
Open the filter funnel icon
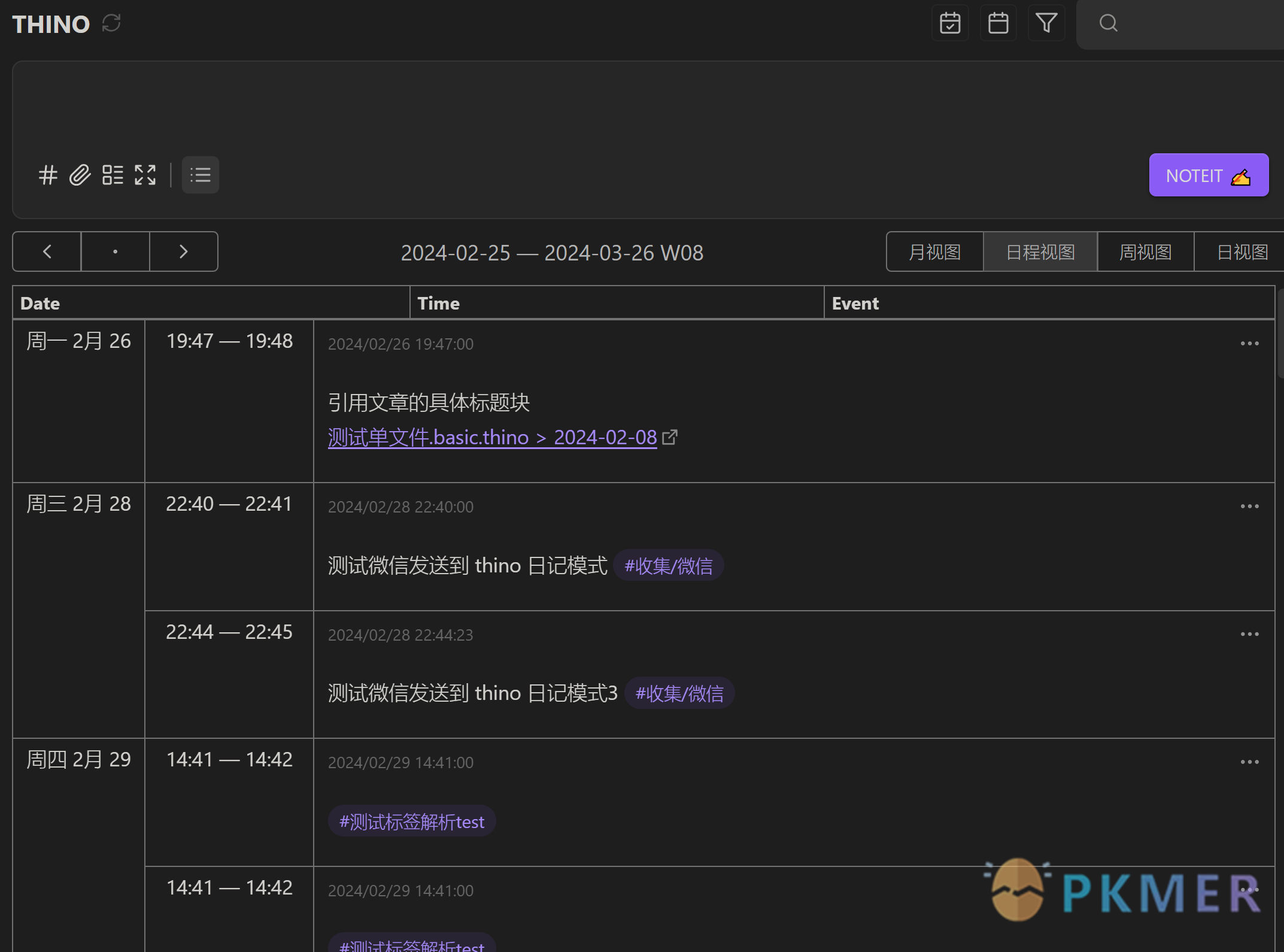1046,23
